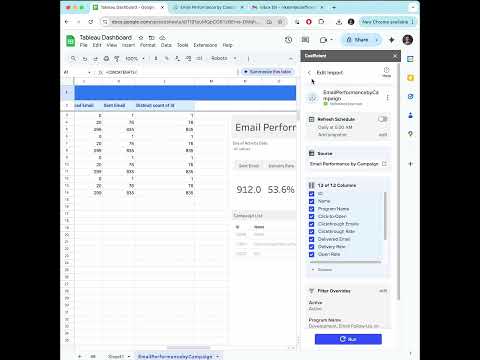Uncheck the Program Name column checkbox
Image resolution: width=480 pixels, height=360 pixels.
point(311,209)
